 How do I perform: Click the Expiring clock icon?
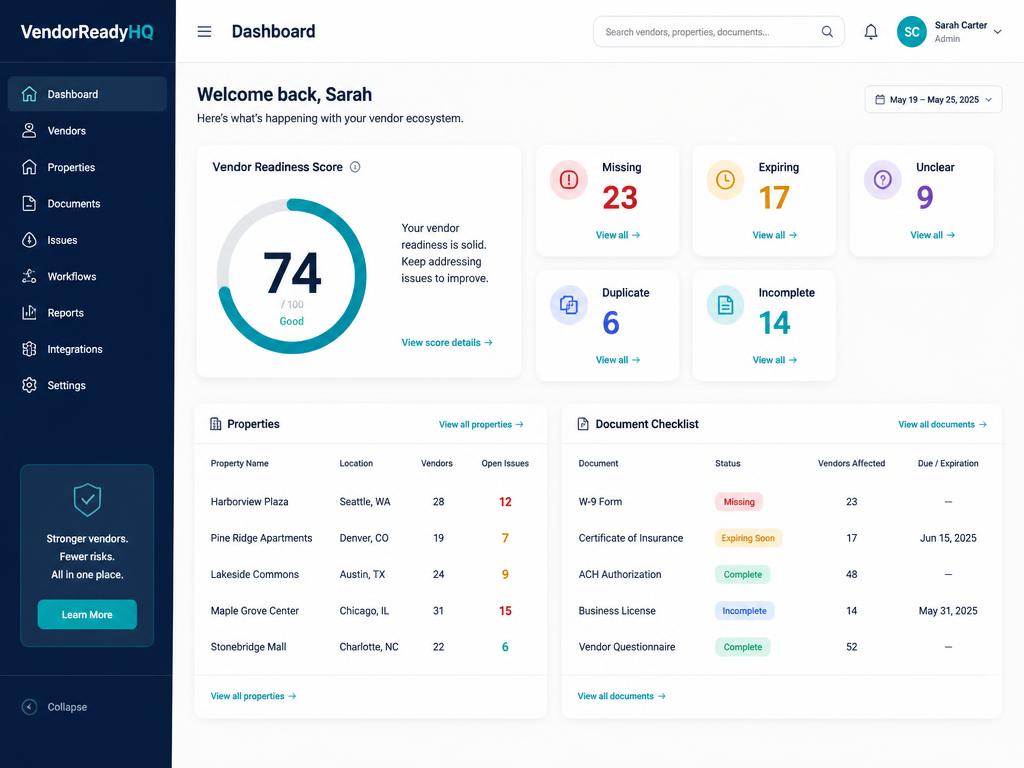725,180
